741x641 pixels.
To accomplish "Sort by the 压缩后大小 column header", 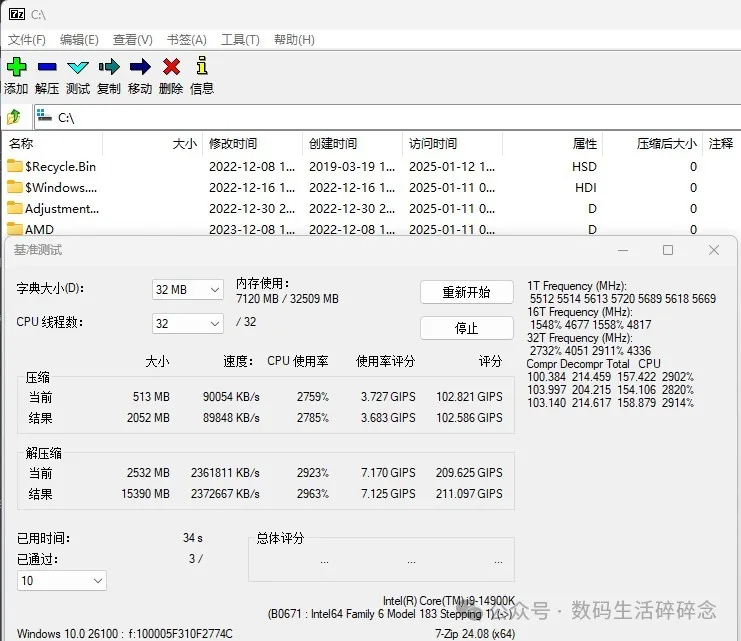I will (653, 143).
